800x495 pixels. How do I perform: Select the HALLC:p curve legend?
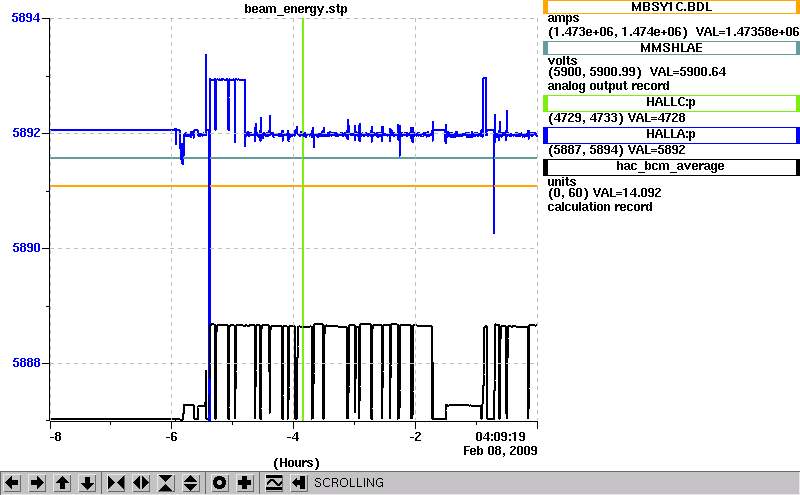671,103
